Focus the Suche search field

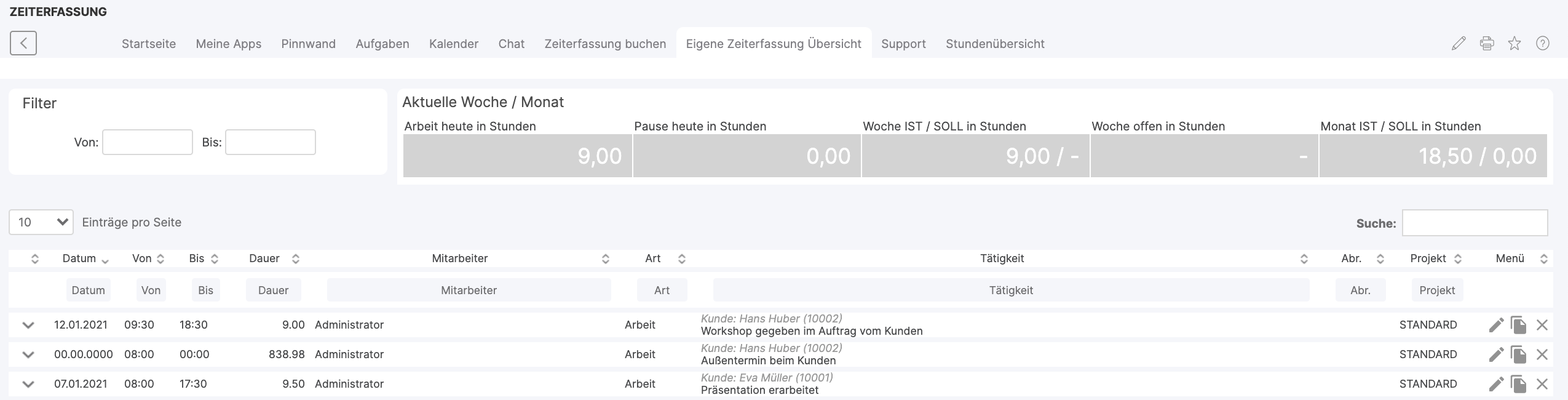(1475, 223)
